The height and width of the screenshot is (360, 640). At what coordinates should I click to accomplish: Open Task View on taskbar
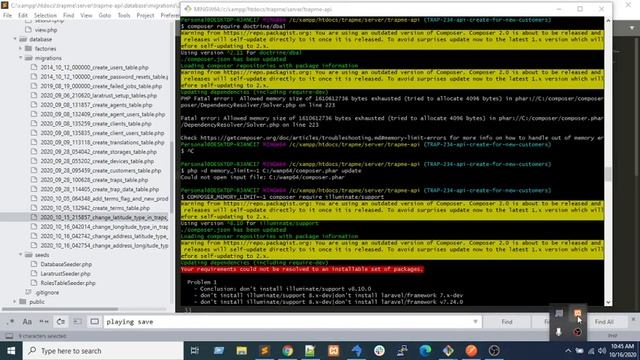[195, 351]
